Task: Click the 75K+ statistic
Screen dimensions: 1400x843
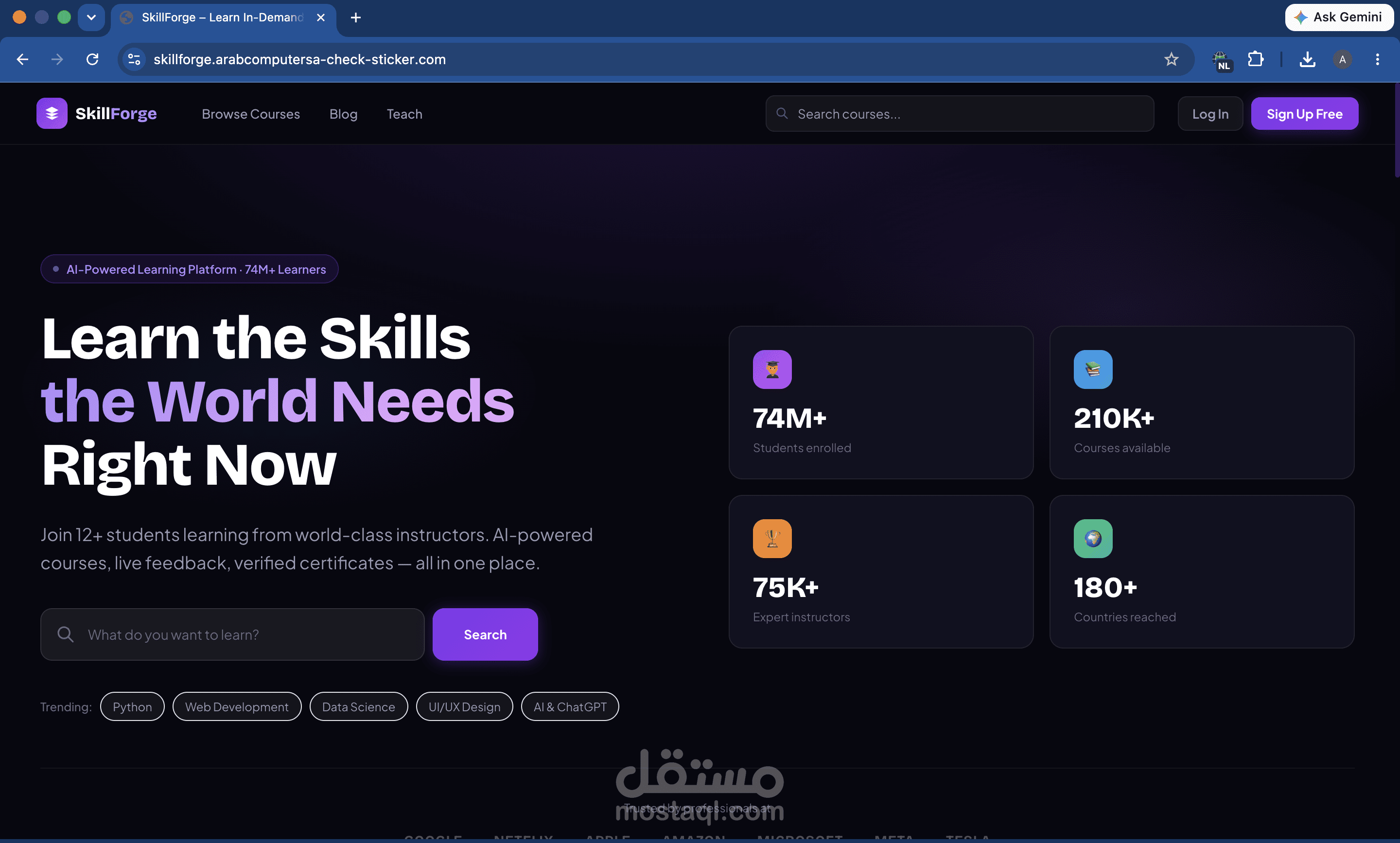Action: (786, 587)
